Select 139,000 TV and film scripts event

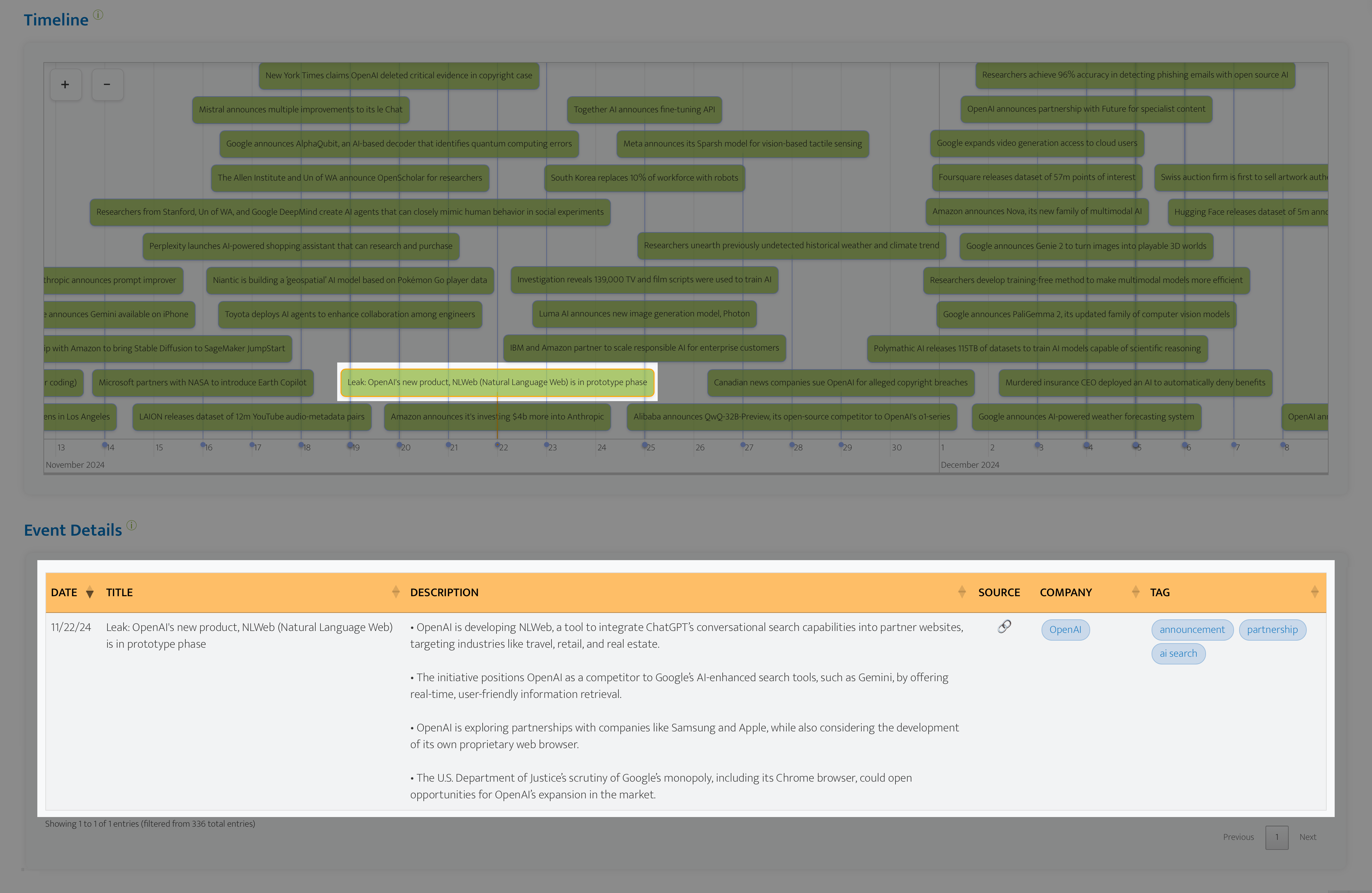[644, 280]
